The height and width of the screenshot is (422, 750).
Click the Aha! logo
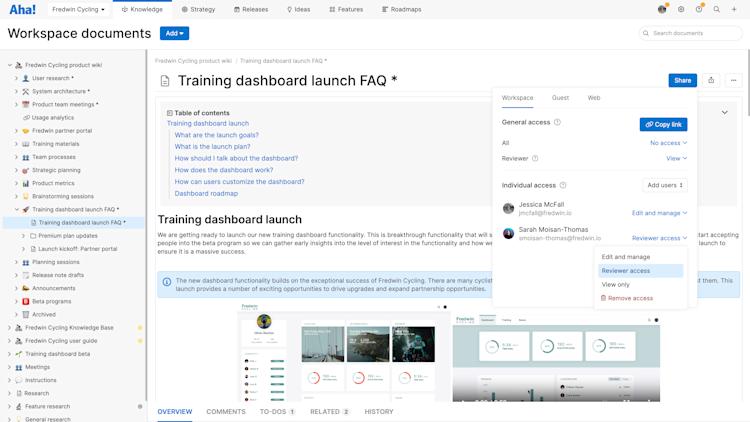point(22,10)
